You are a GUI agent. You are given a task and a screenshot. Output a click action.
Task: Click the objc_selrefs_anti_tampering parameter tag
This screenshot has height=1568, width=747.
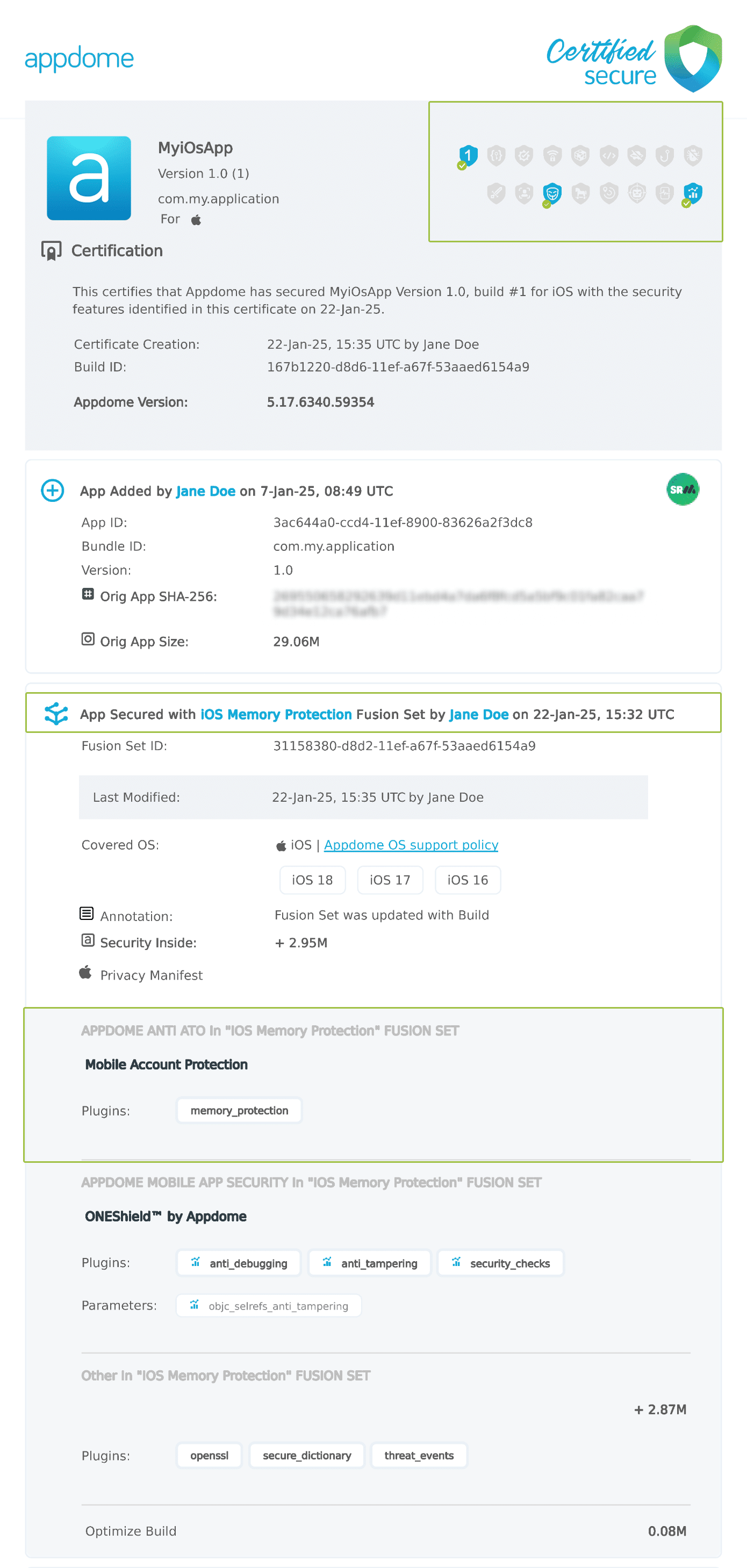pyautogui.click(x=269, y=1306)
